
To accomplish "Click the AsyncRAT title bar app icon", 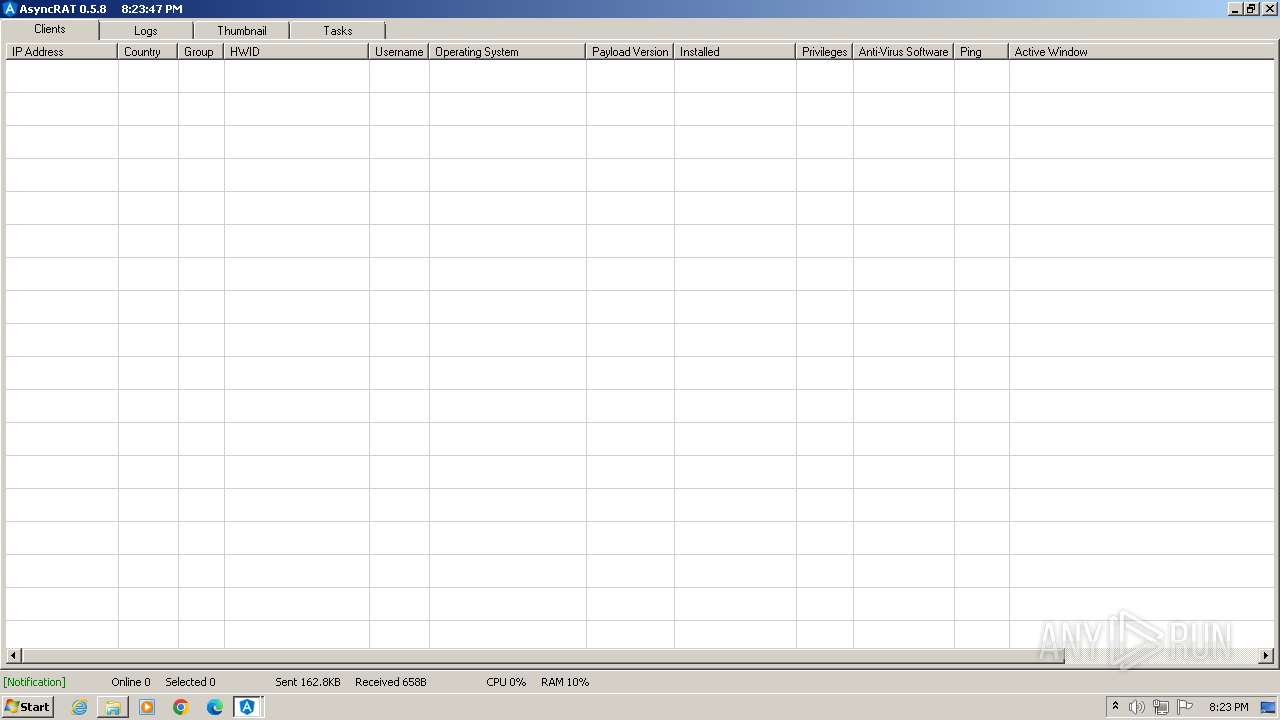I will [x=10, y=9].
